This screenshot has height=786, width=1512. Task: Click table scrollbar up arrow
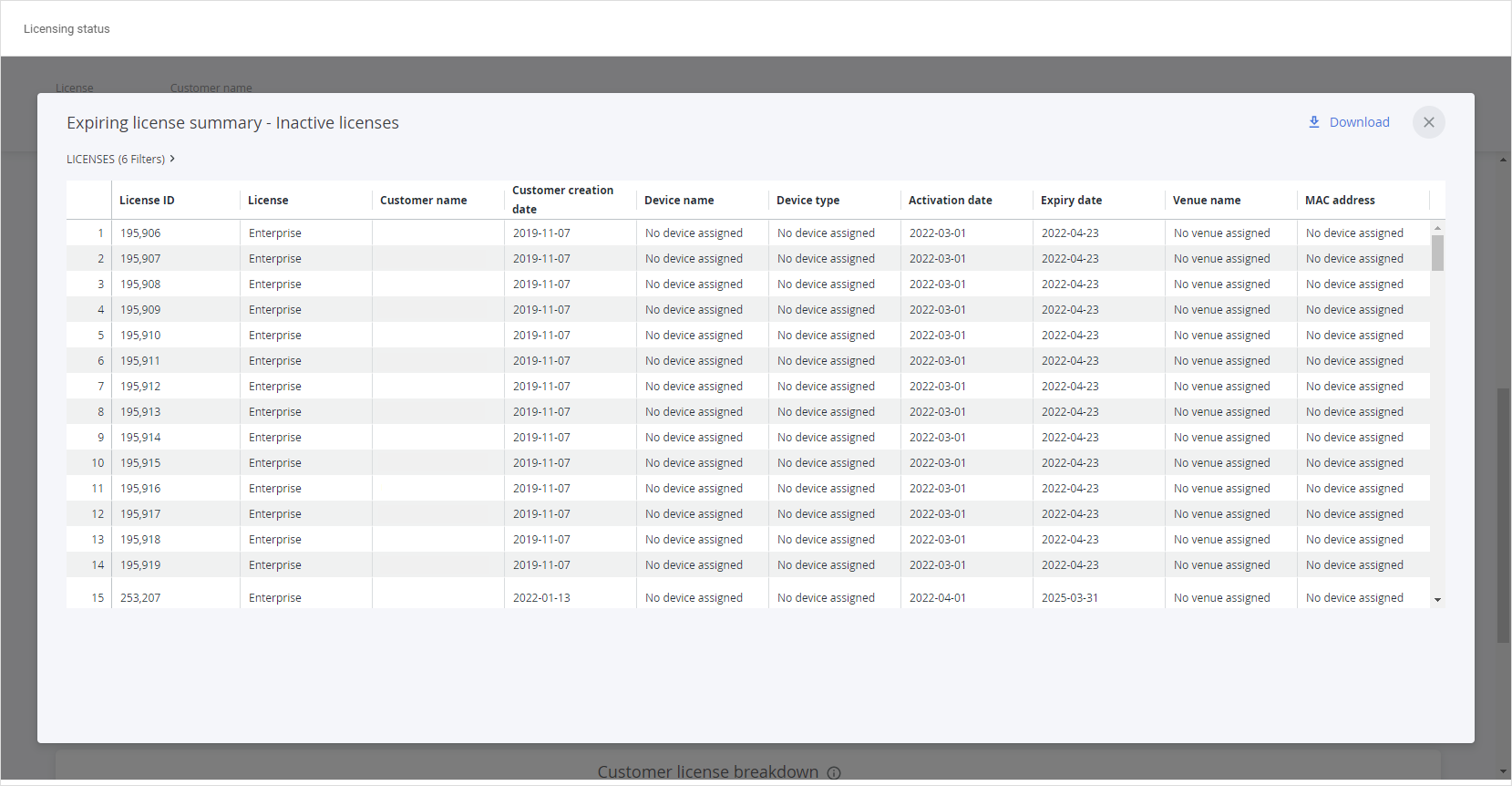point(1437,228)
